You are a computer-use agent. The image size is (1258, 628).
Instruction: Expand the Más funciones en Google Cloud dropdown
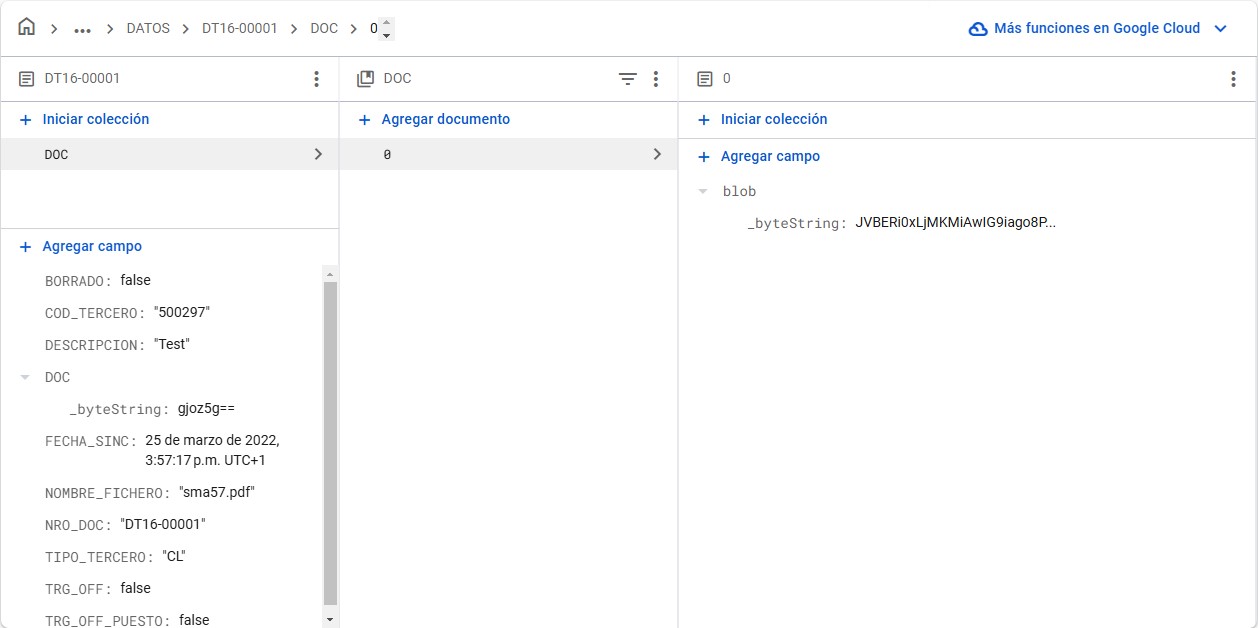coord(1220,29)
